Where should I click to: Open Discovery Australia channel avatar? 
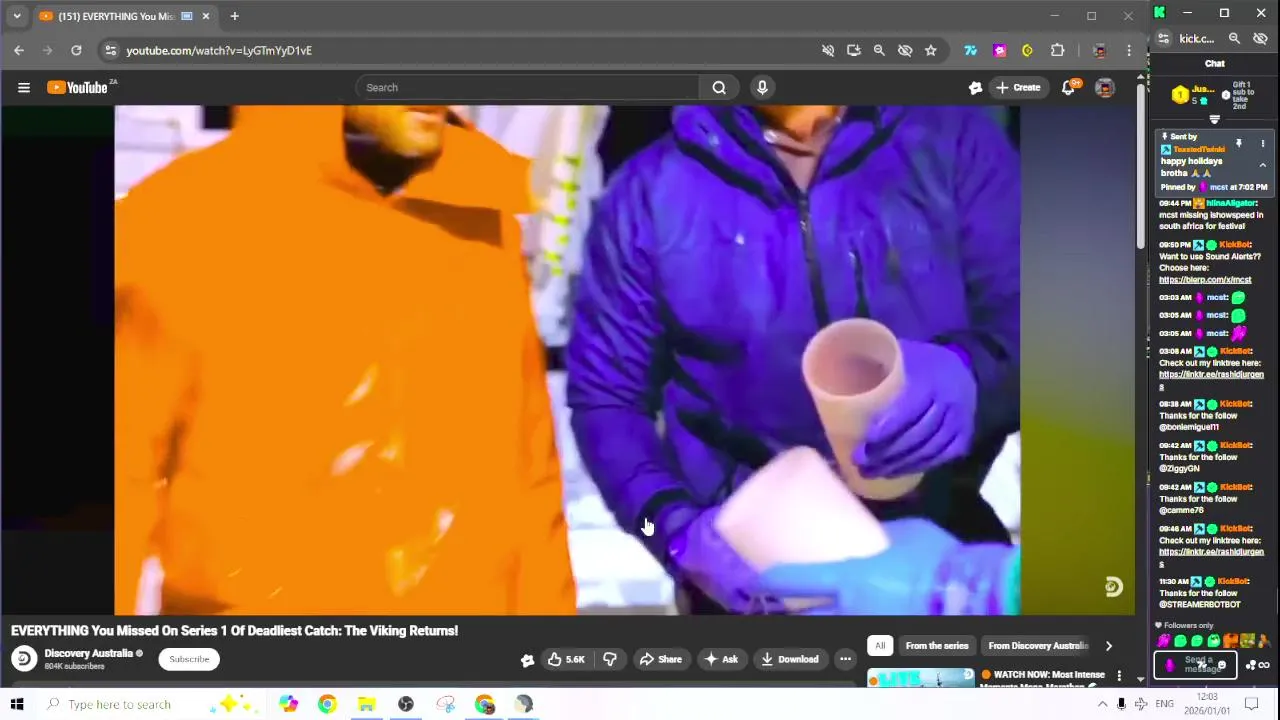24,659
